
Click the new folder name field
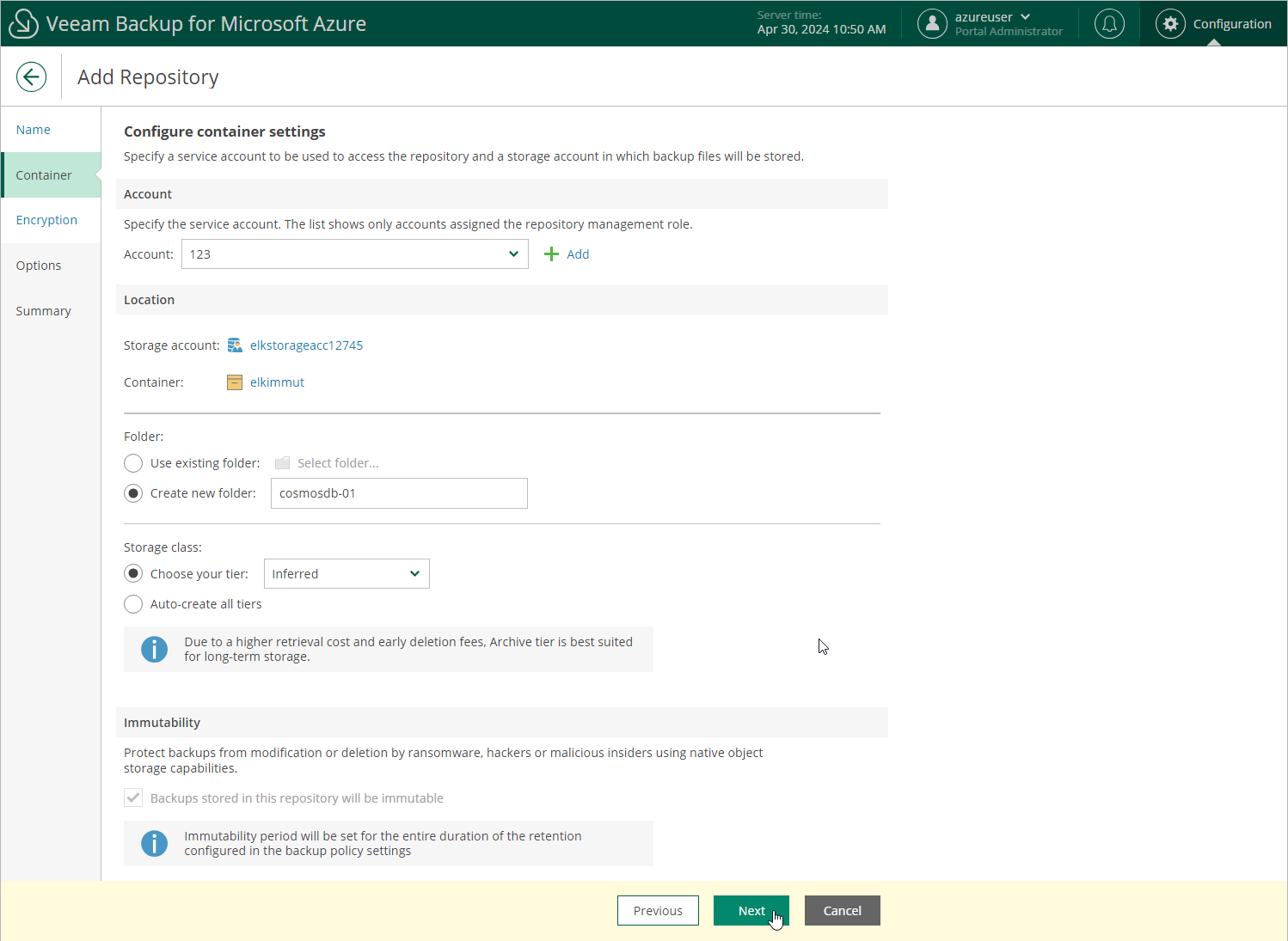(399, 493)
